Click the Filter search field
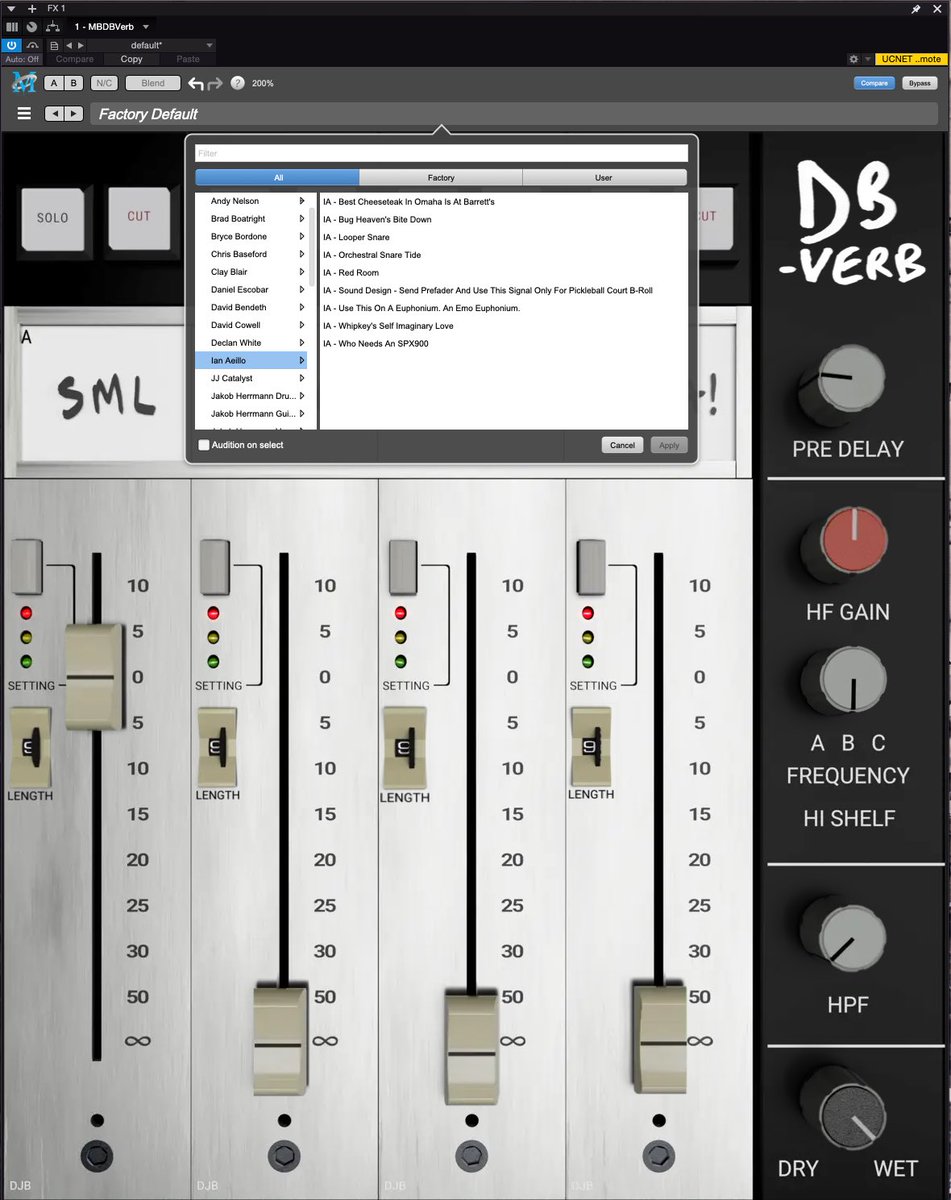The width and height of the screenshot is (951, 1200). (442, 153)
